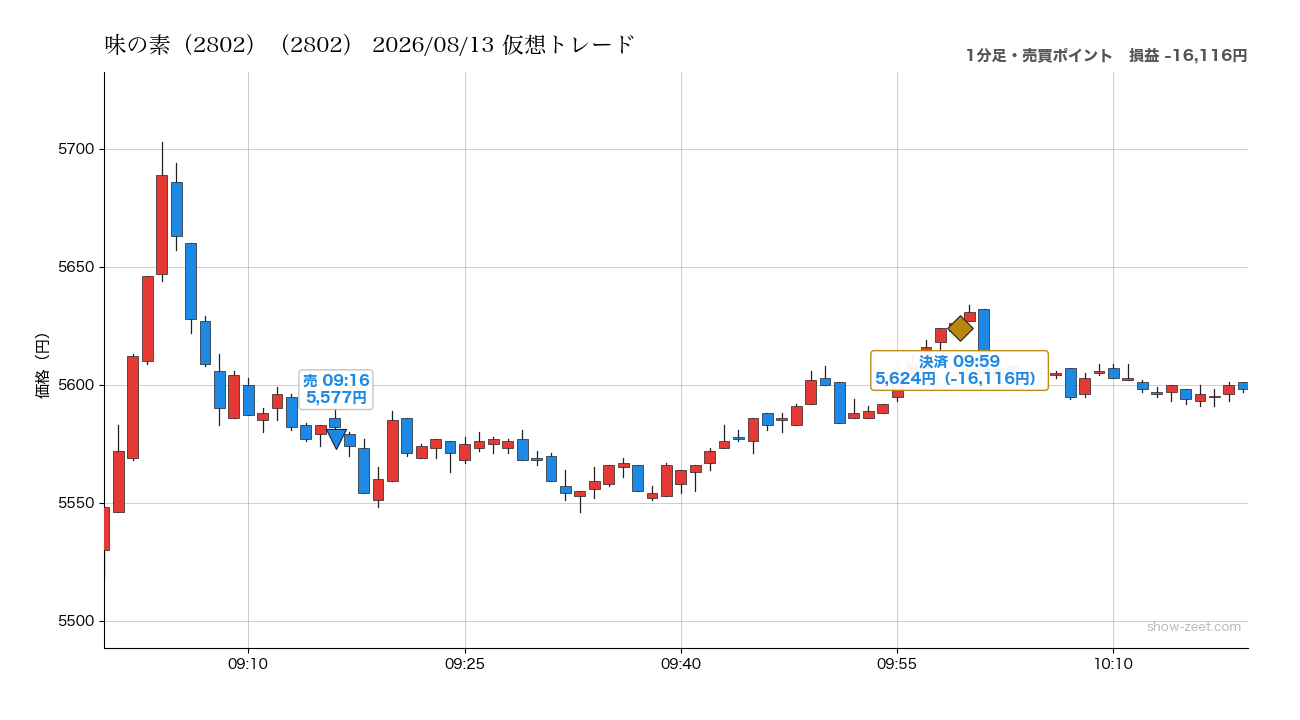
Task: Click the 5550 price axis label
Action: click(75, 503)
